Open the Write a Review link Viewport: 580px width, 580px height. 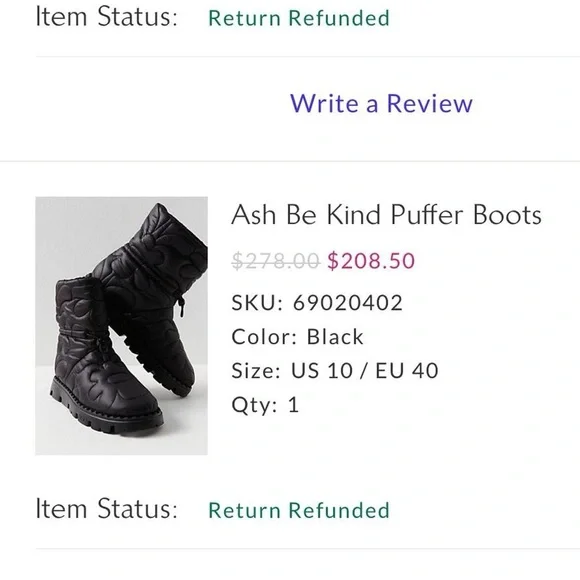[381, 103]
